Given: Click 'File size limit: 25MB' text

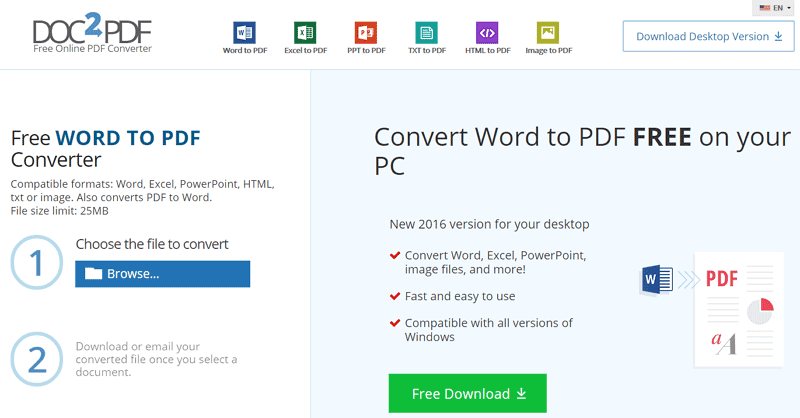Looking at the screenshot, I should click(60, 211).
